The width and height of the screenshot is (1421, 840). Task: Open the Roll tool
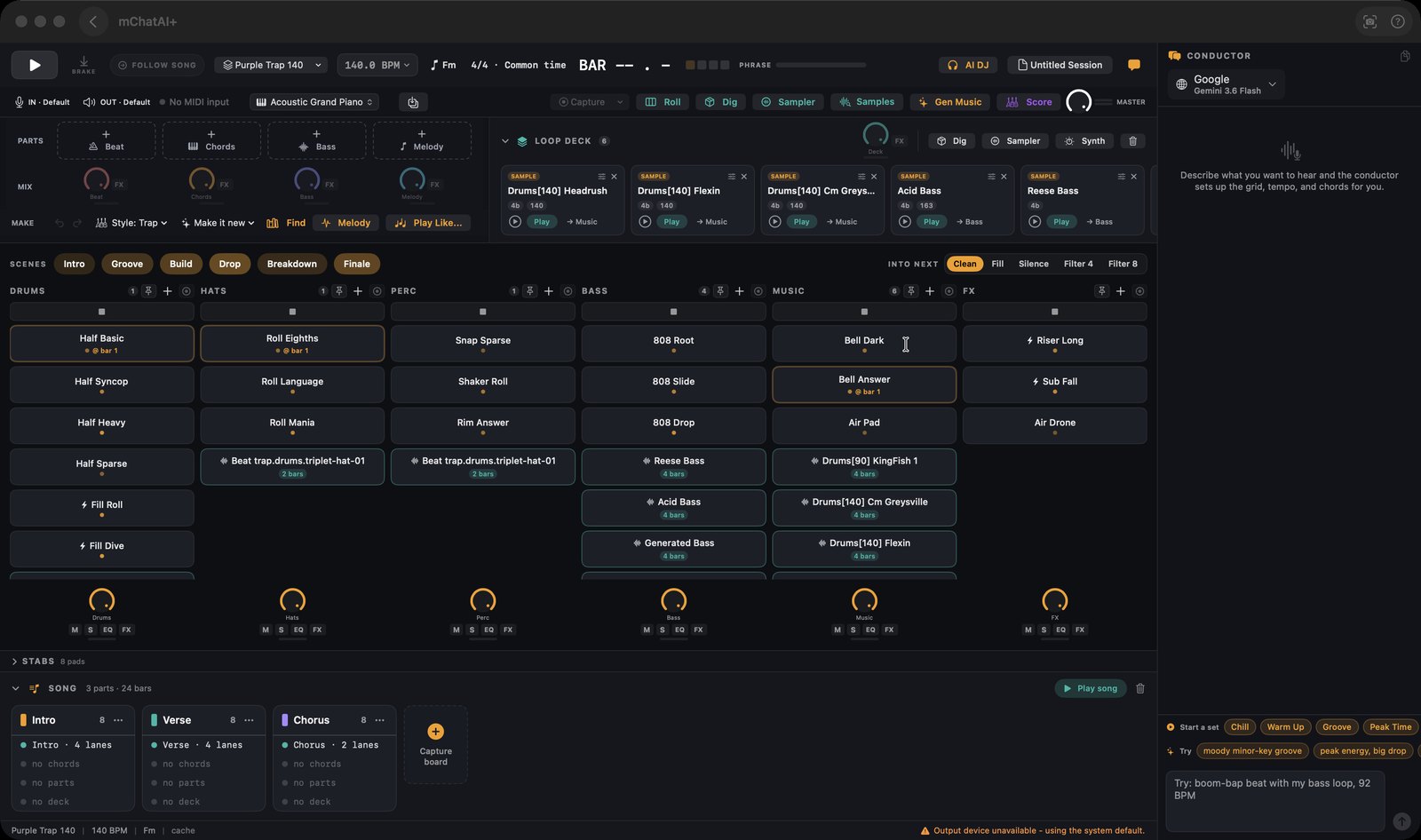(663, 102)
